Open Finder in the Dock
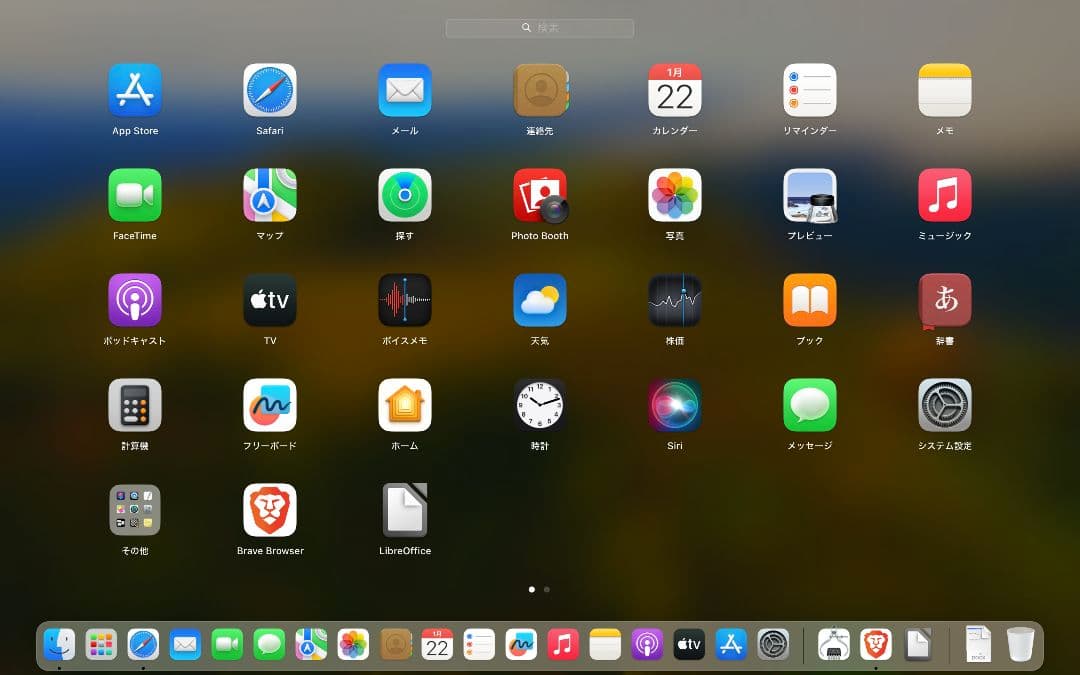Viewport: 1080px width, 675px height. click(x=59, y=645)
